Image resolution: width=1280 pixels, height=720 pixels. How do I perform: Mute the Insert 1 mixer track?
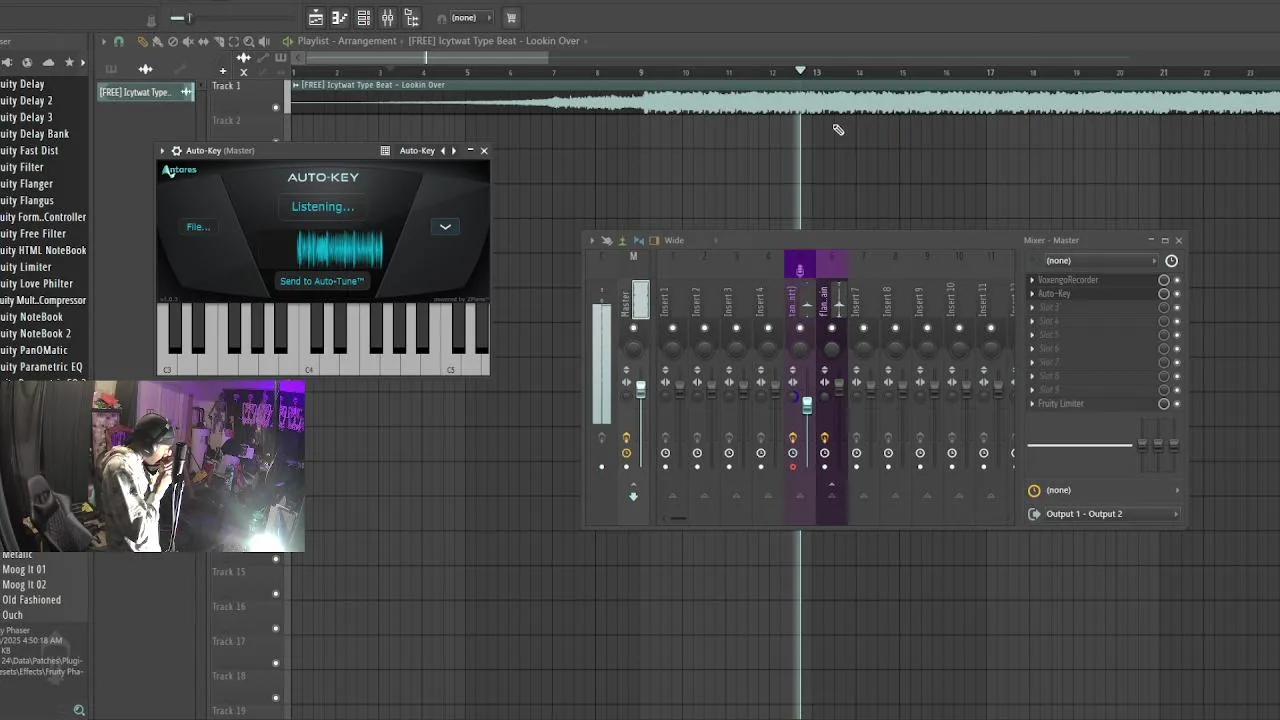(672, 328)
